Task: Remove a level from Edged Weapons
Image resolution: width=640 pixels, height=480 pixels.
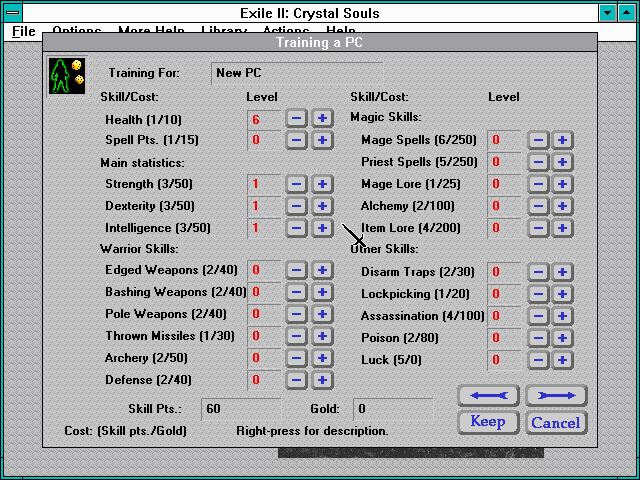Action: coord(296,270)
